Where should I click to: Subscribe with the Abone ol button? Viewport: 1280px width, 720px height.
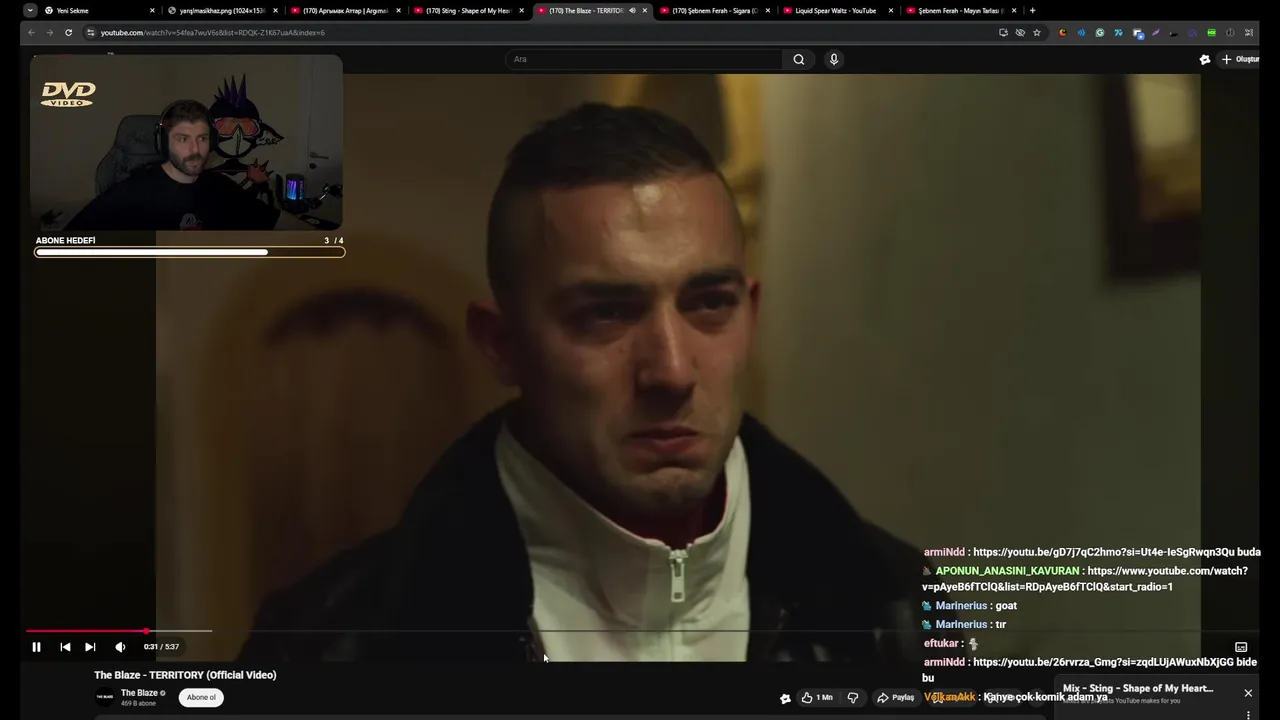click(x=201, y=697)
